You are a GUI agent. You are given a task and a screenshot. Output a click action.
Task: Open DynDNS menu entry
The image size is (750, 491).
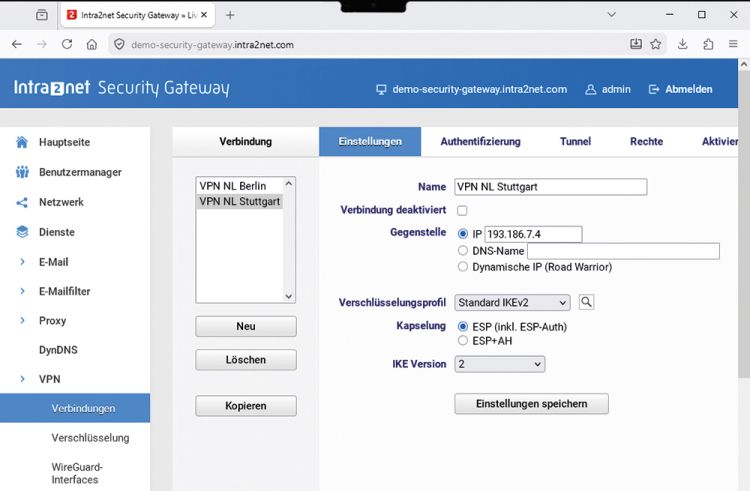[58, 350]
